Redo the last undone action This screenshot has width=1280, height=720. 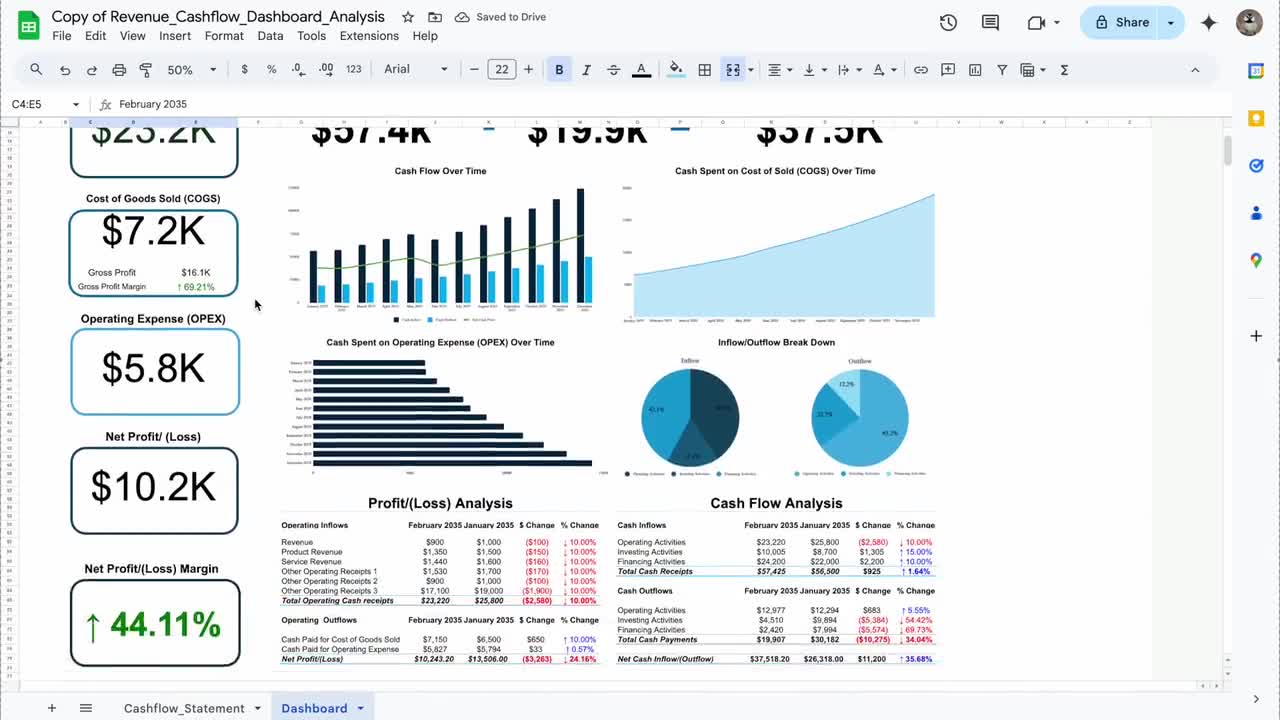tap(92, 70)
